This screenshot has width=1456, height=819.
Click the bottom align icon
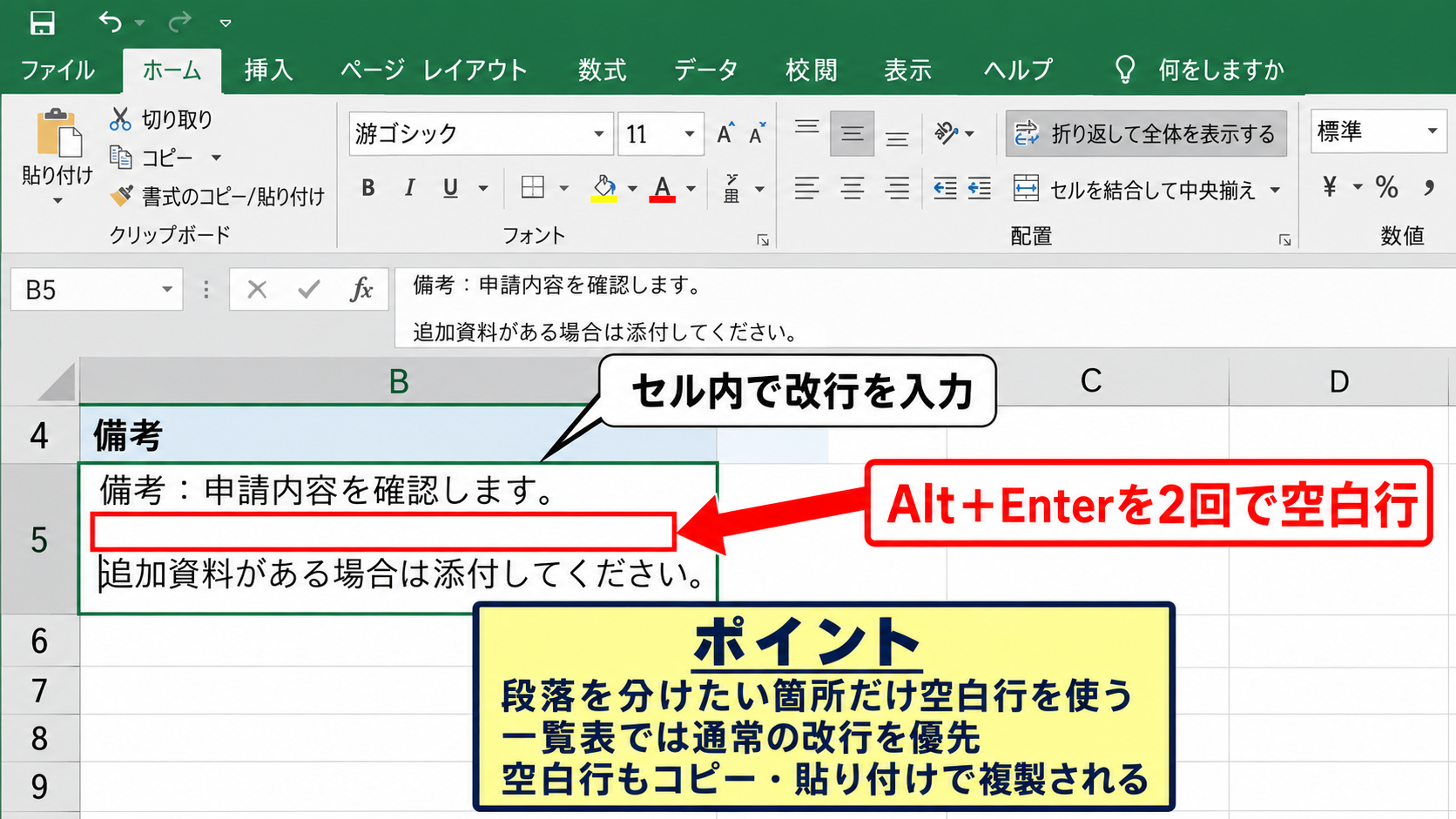tap(897, 139)
